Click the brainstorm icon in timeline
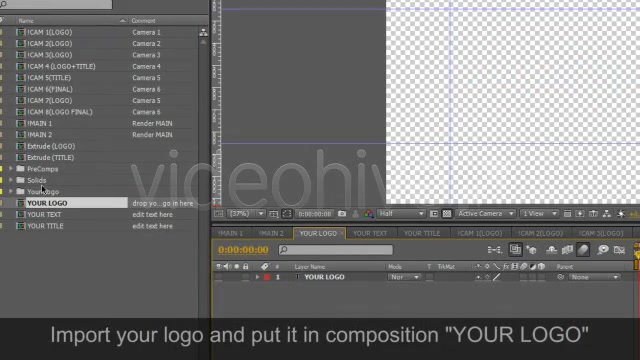This screenshot has width=640, height=360. click(x=602, y=250)
